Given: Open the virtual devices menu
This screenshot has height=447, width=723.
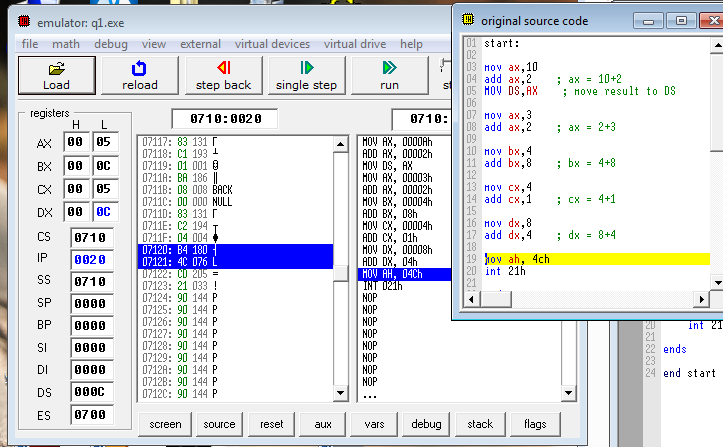Looking at the screenshot, I should pyautogui.click(x=272, y=44).
